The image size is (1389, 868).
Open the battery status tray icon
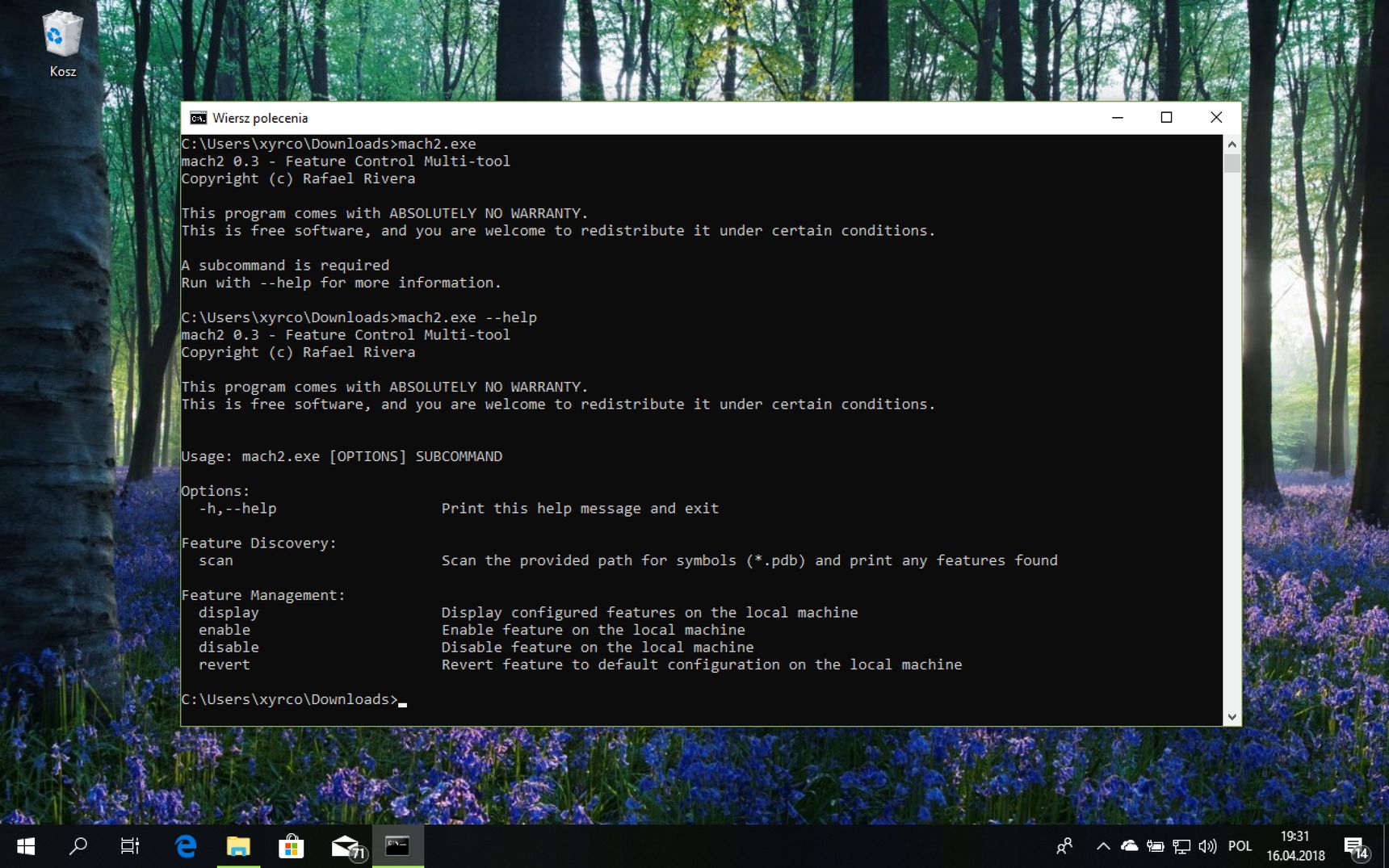click(1156, 846)
